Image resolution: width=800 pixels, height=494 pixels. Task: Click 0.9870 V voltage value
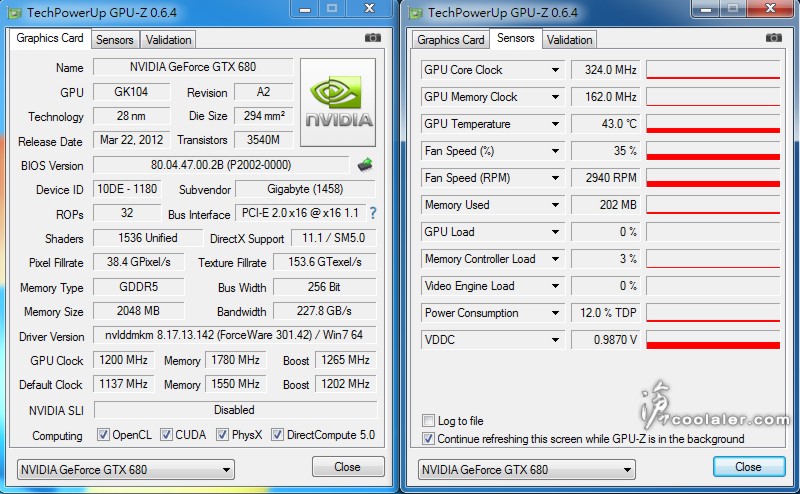605,340
